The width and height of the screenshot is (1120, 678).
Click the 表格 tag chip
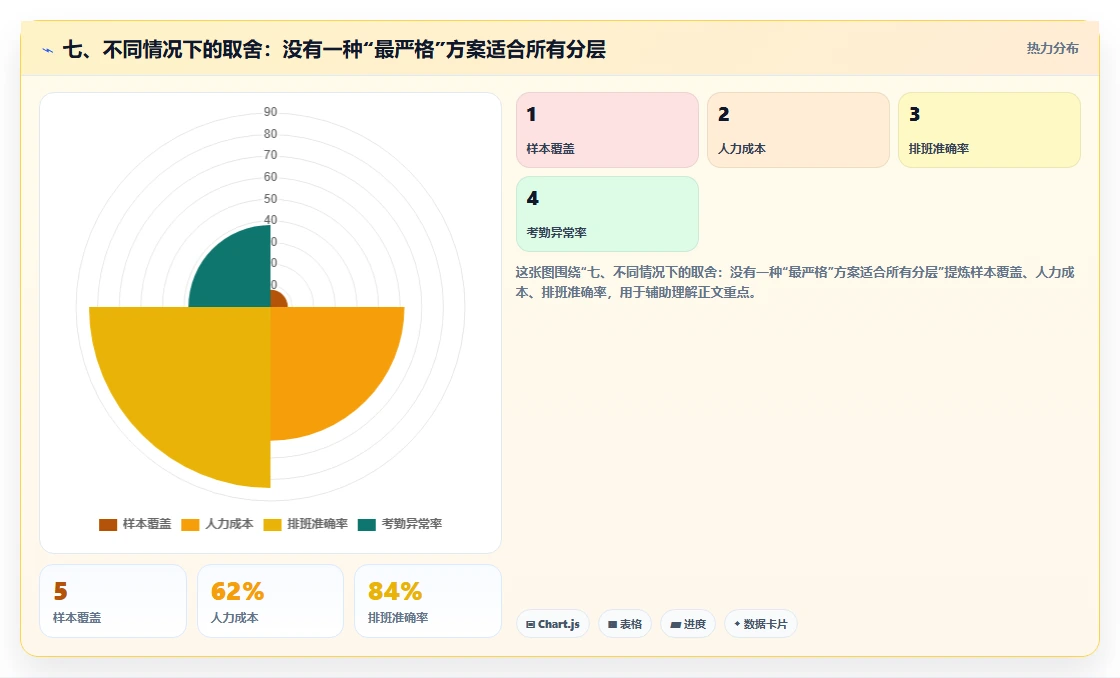[625, 624]
